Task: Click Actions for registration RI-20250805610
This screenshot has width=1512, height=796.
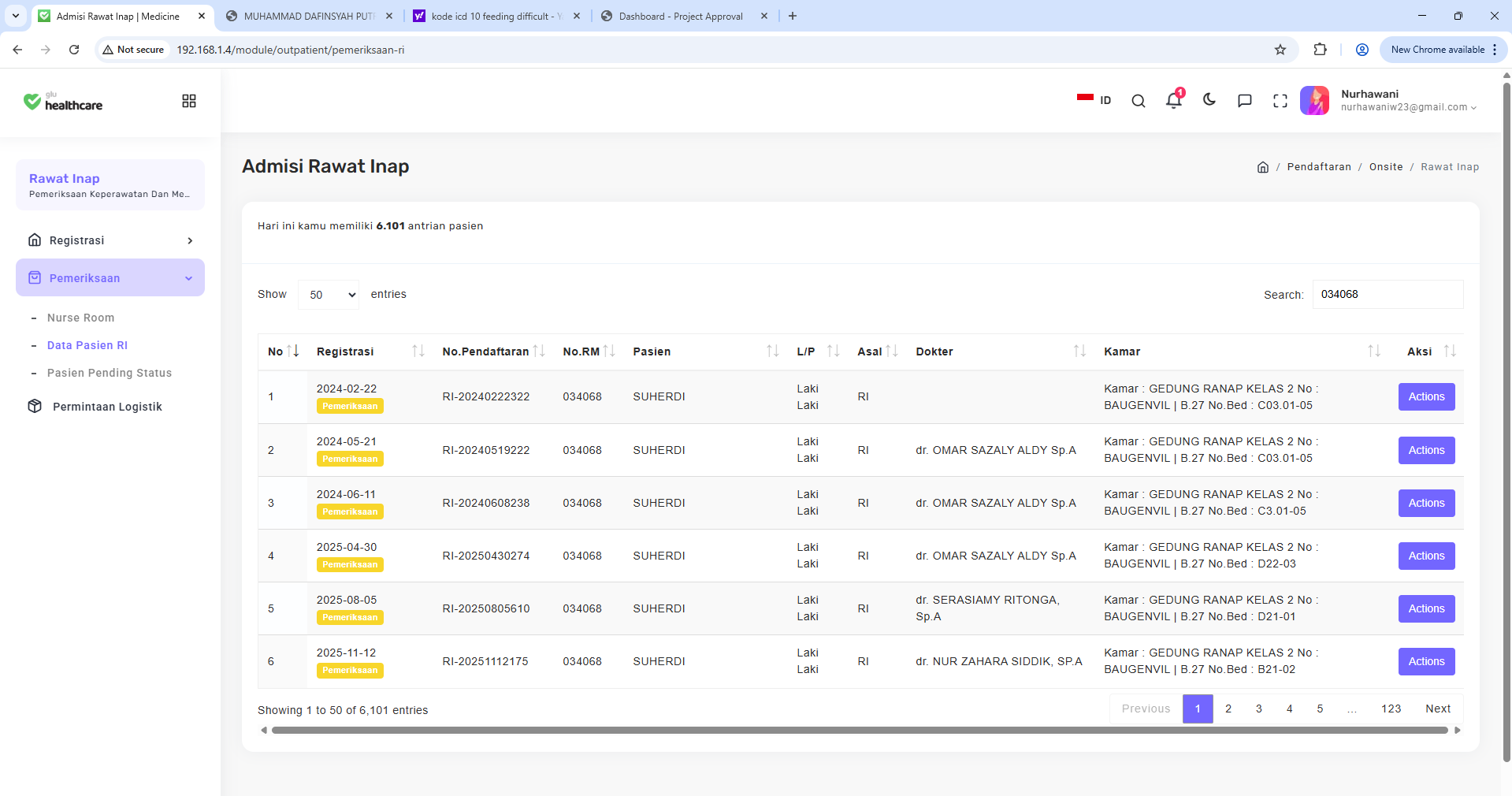Action: pyautogui.click(x=1426, y=608)
